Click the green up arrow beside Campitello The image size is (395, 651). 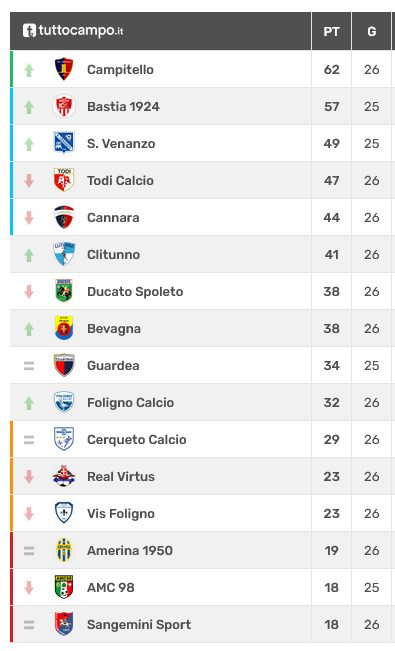[x=29, y=70]
